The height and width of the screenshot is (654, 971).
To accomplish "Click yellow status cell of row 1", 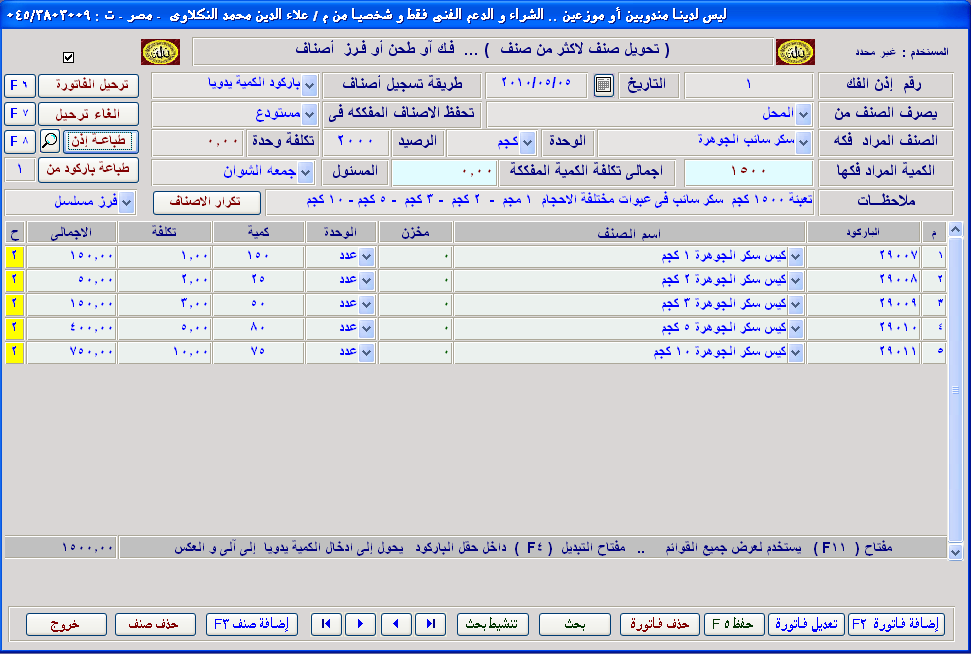I will (x=14, y=257).
